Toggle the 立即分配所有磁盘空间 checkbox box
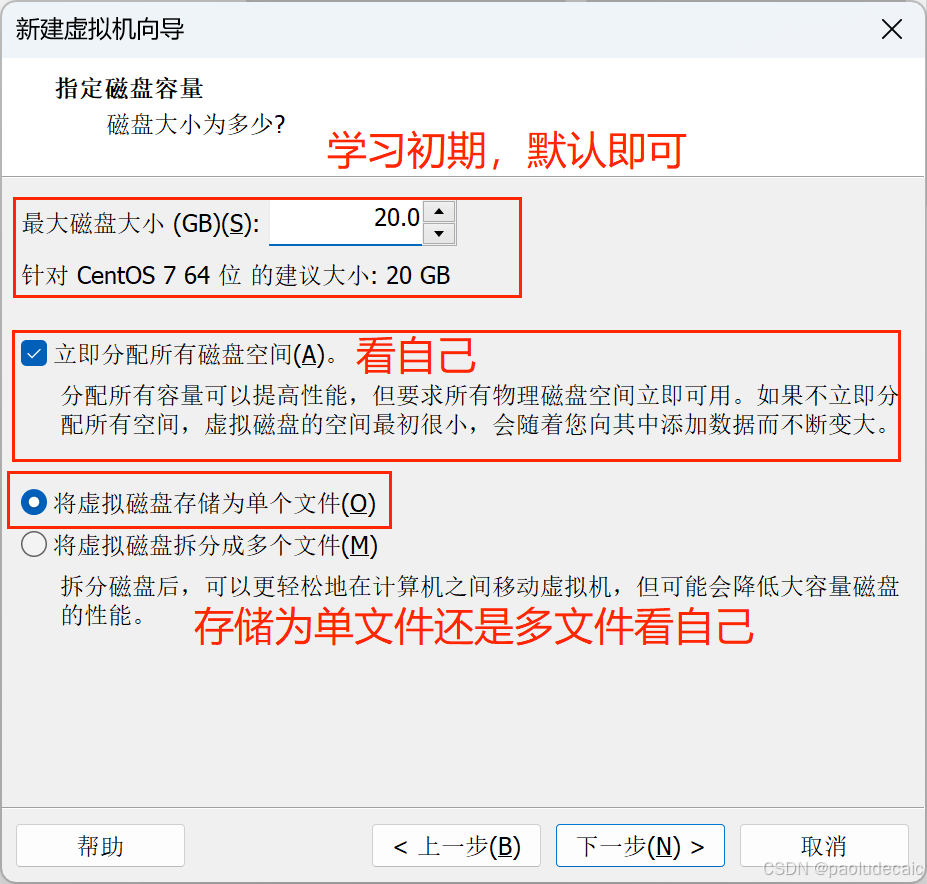The height and width of the screenshot is (884, 927). [34, 354]
